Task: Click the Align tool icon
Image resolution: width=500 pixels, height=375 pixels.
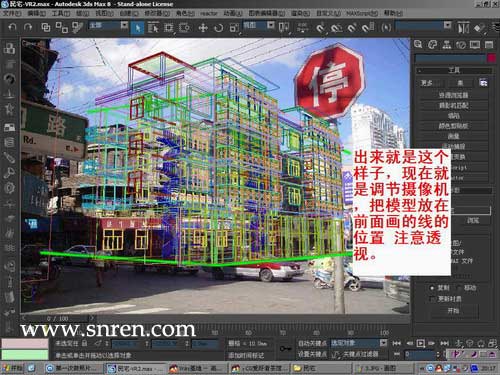Action: click(479, 27)
